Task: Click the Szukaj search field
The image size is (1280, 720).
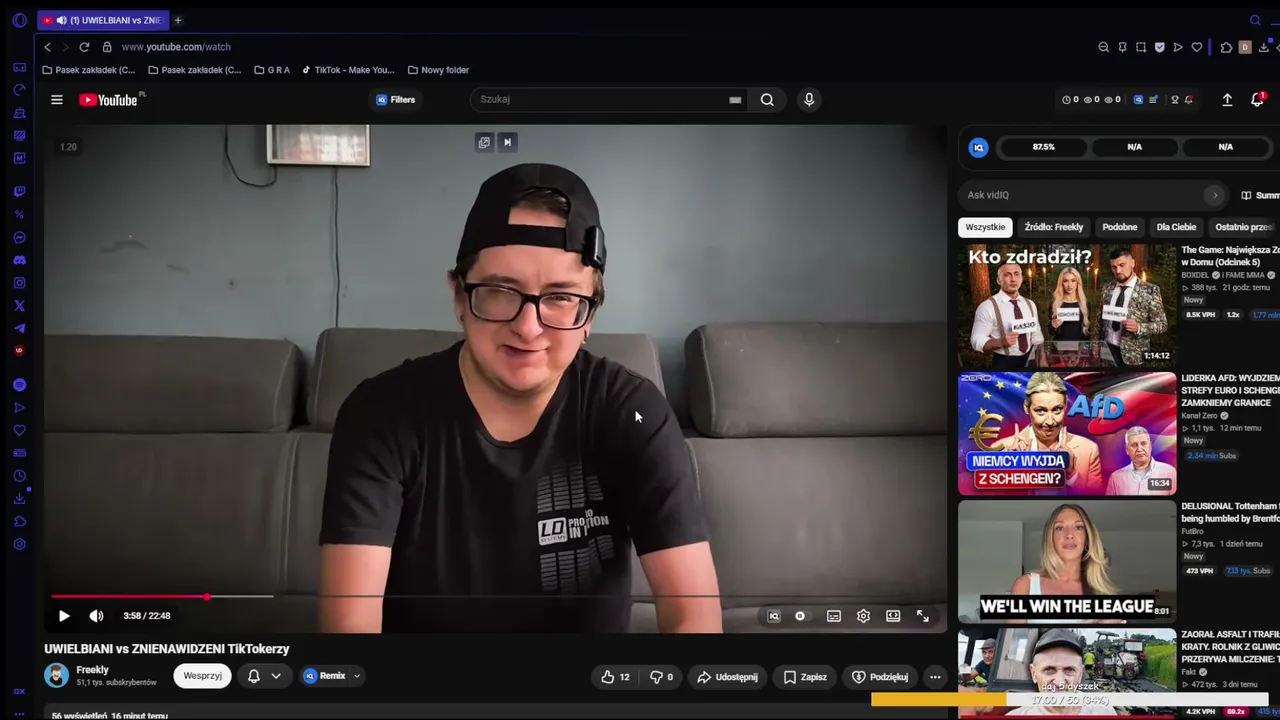Action: click(x=600, y=100)
